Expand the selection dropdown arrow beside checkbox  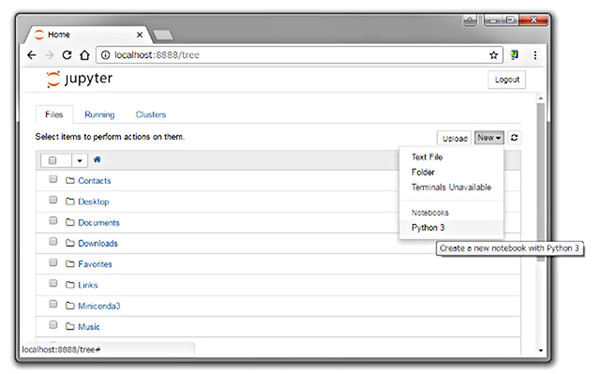80,160
